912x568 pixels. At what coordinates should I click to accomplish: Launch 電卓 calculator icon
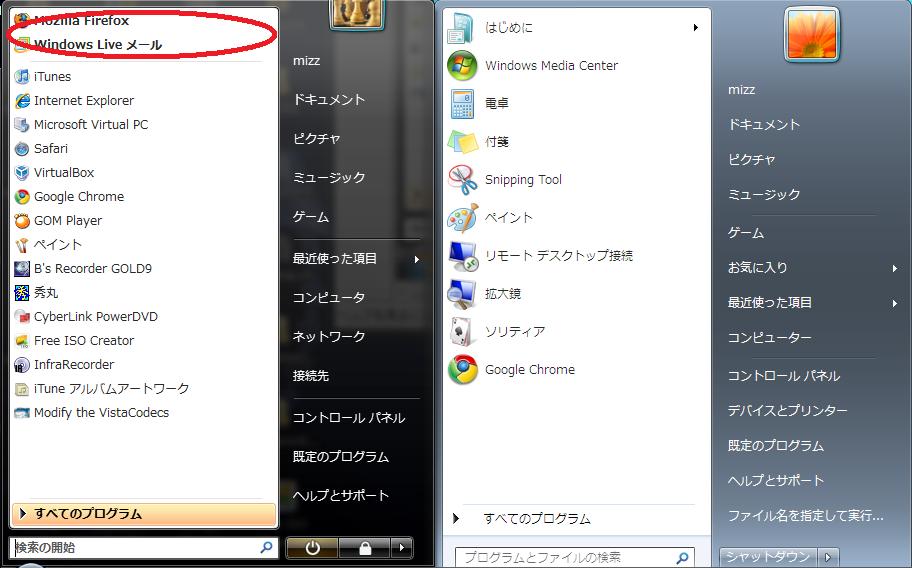(x=462, y=103)
